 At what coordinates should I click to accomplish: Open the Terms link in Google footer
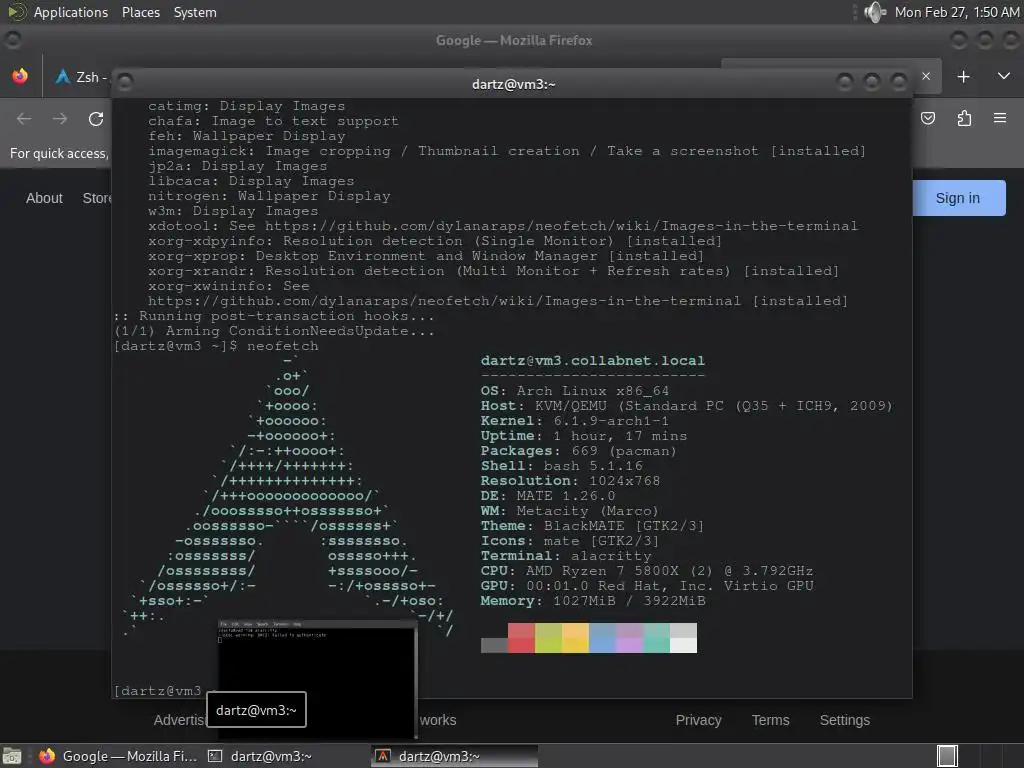tap(770, 720)
